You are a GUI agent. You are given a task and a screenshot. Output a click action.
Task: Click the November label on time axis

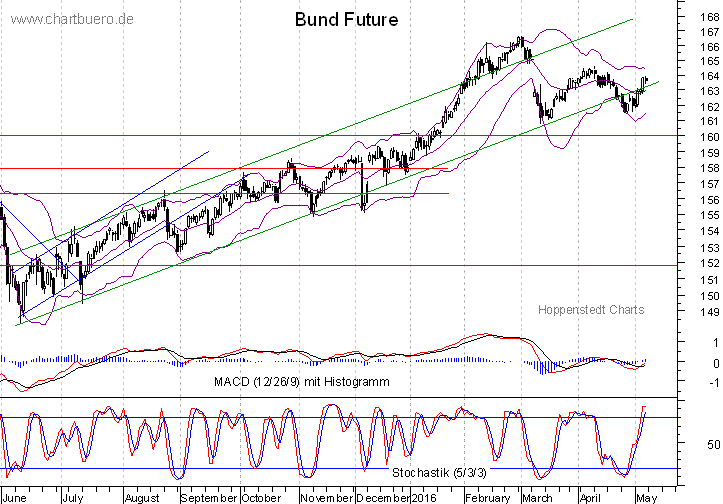[x=326, y=498]
